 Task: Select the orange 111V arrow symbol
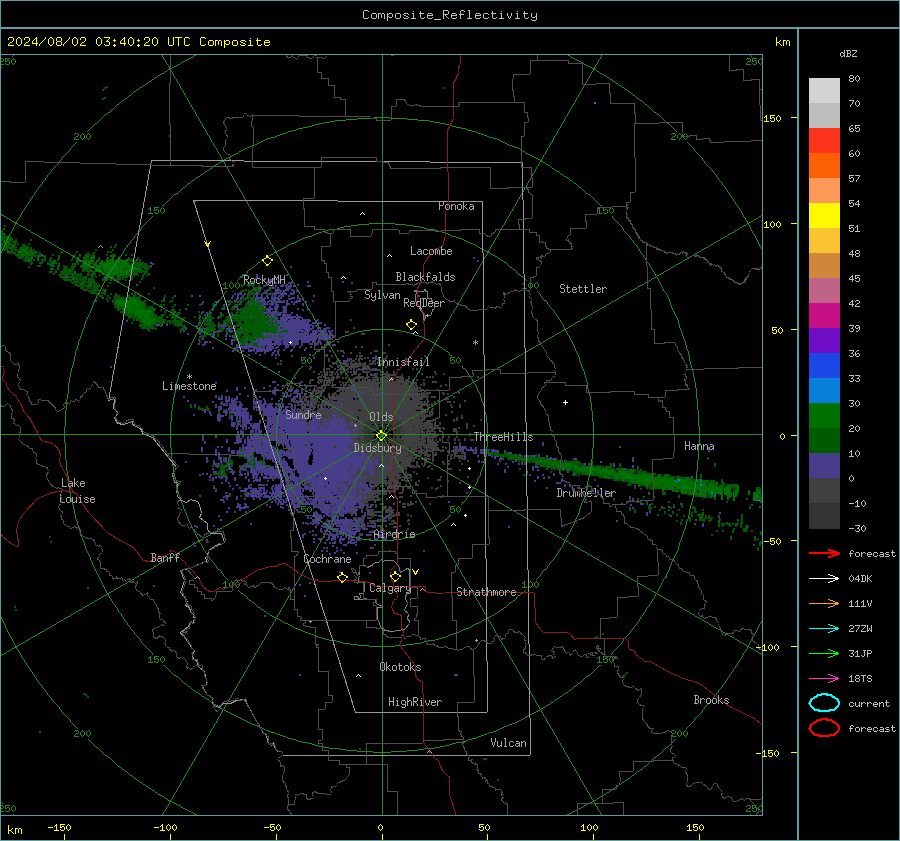point(824,603)
